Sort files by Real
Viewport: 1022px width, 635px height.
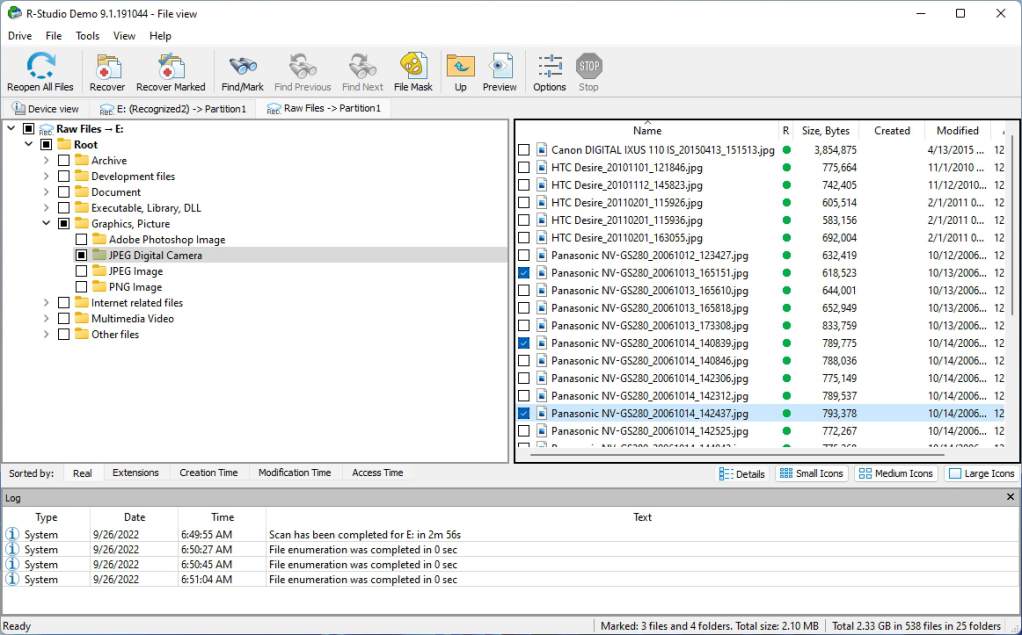pos(82,473)
